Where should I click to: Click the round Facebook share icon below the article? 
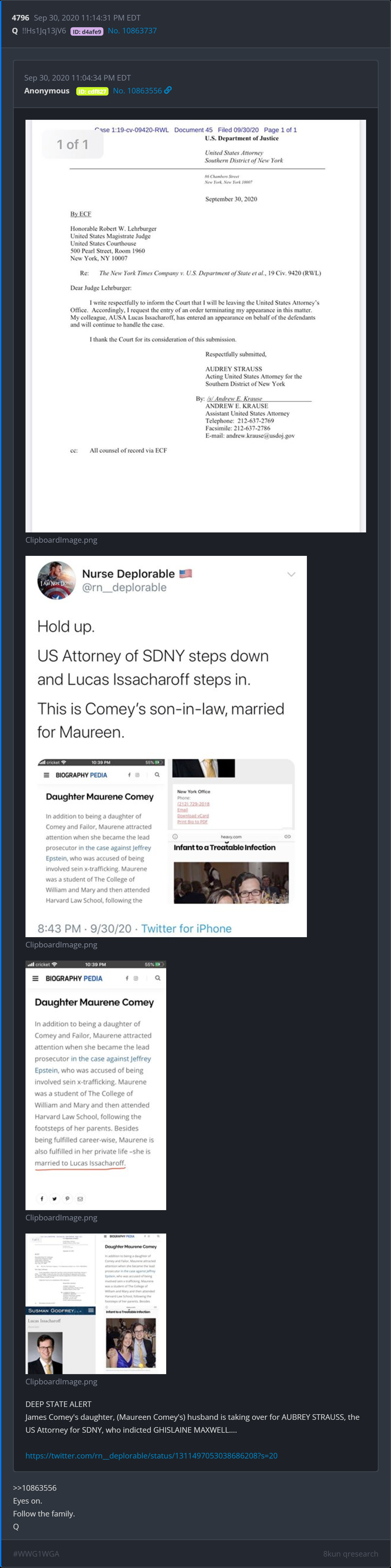[41, 1198]
